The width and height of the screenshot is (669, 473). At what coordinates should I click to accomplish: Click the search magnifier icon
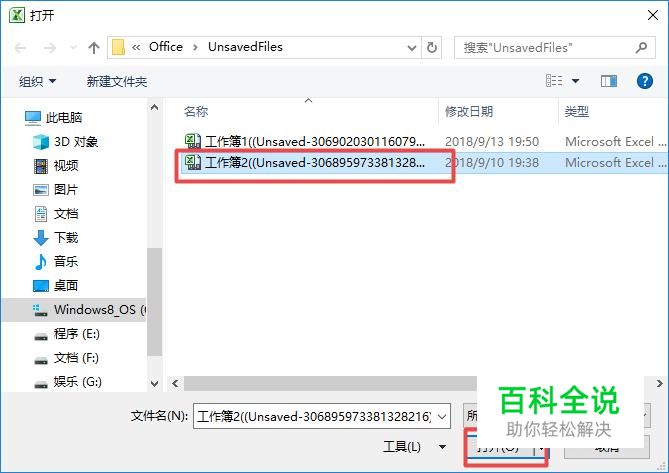click(x=641, y=47)
